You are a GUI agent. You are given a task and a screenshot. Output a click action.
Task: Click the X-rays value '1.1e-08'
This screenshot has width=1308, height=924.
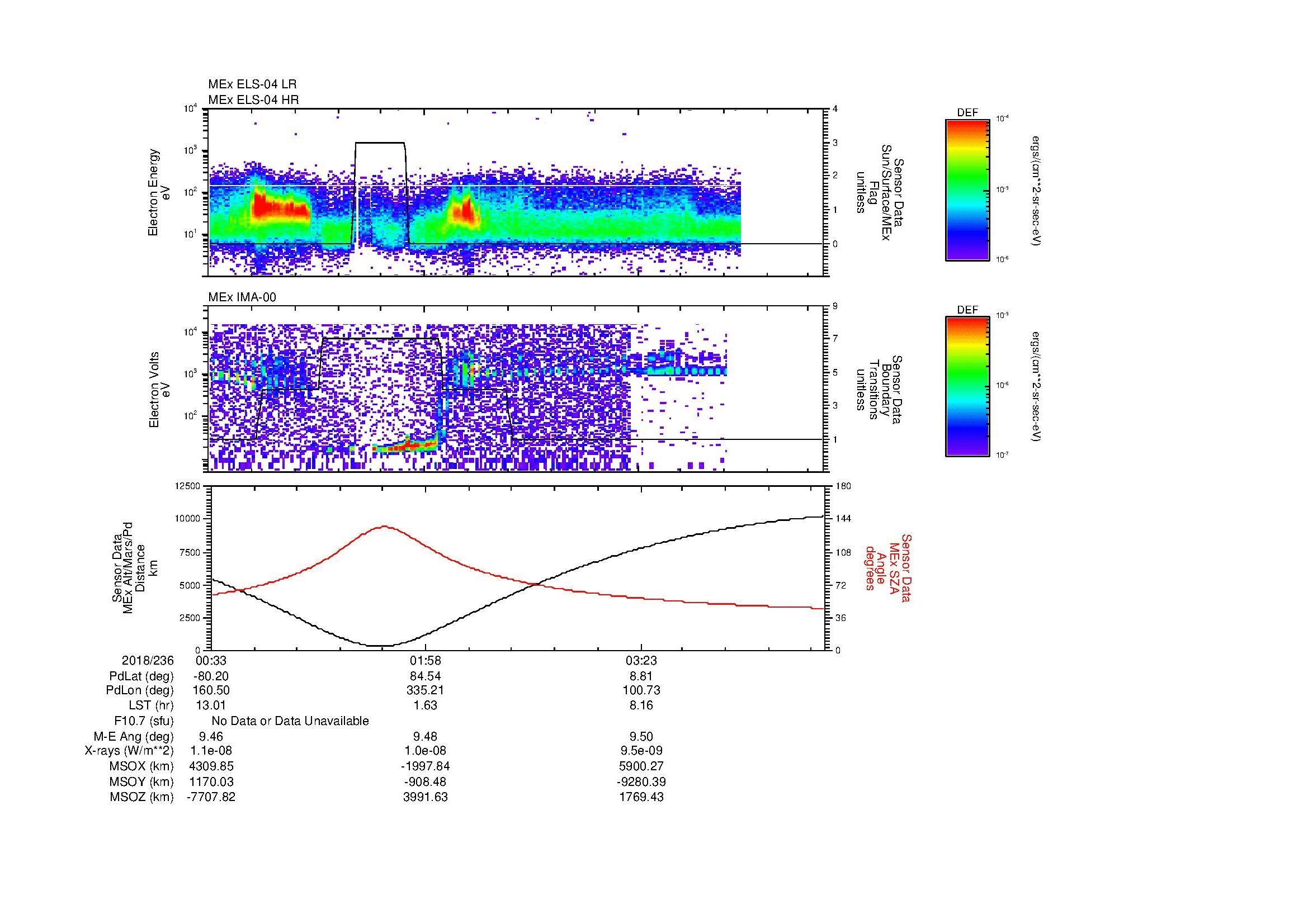211,751
